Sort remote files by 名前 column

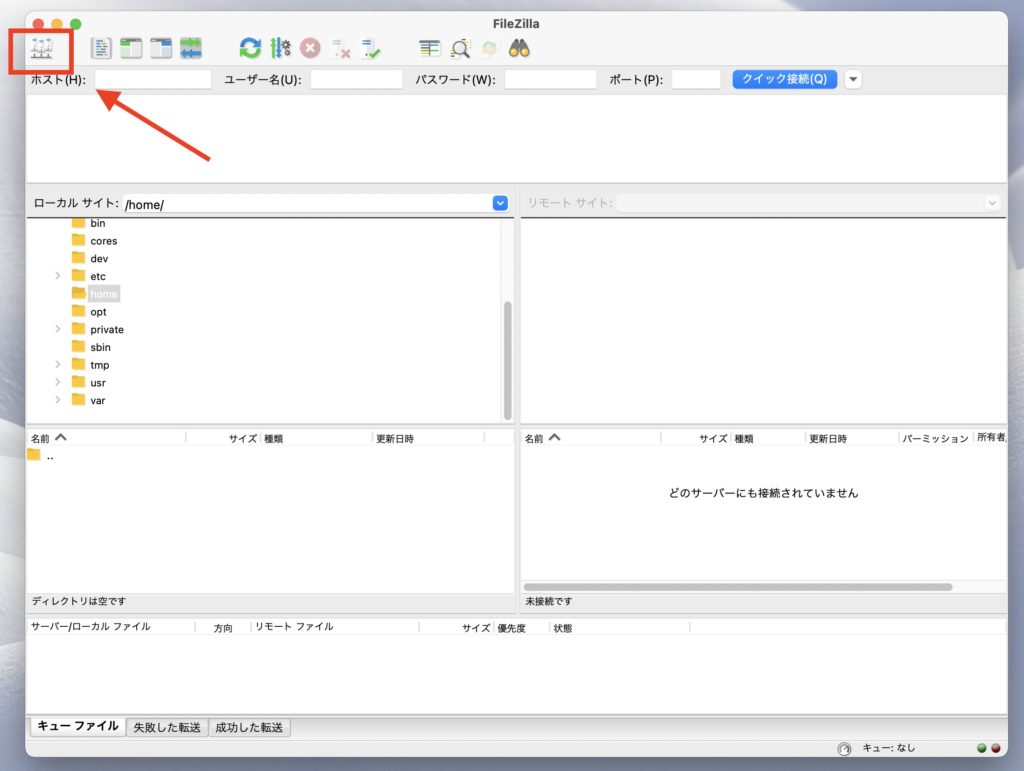(591, 438)
